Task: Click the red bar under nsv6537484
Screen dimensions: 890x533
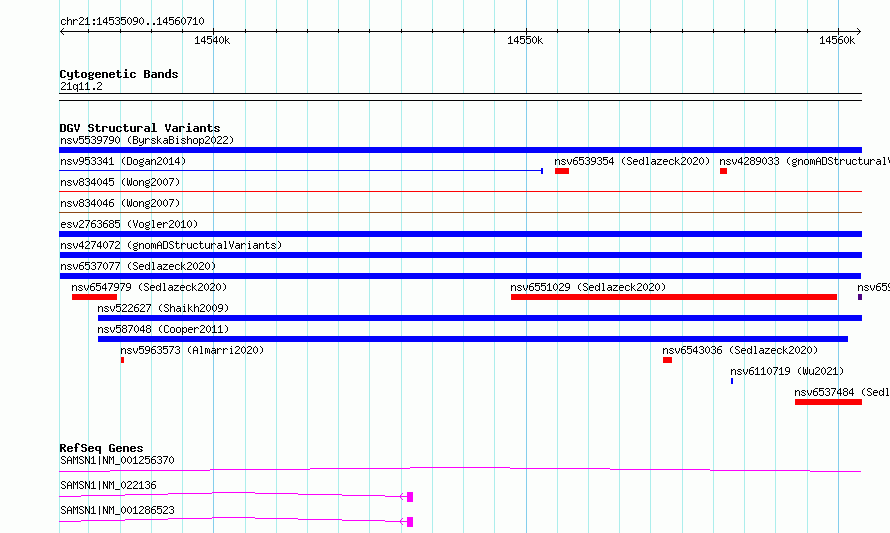Action: click(828, 402)
